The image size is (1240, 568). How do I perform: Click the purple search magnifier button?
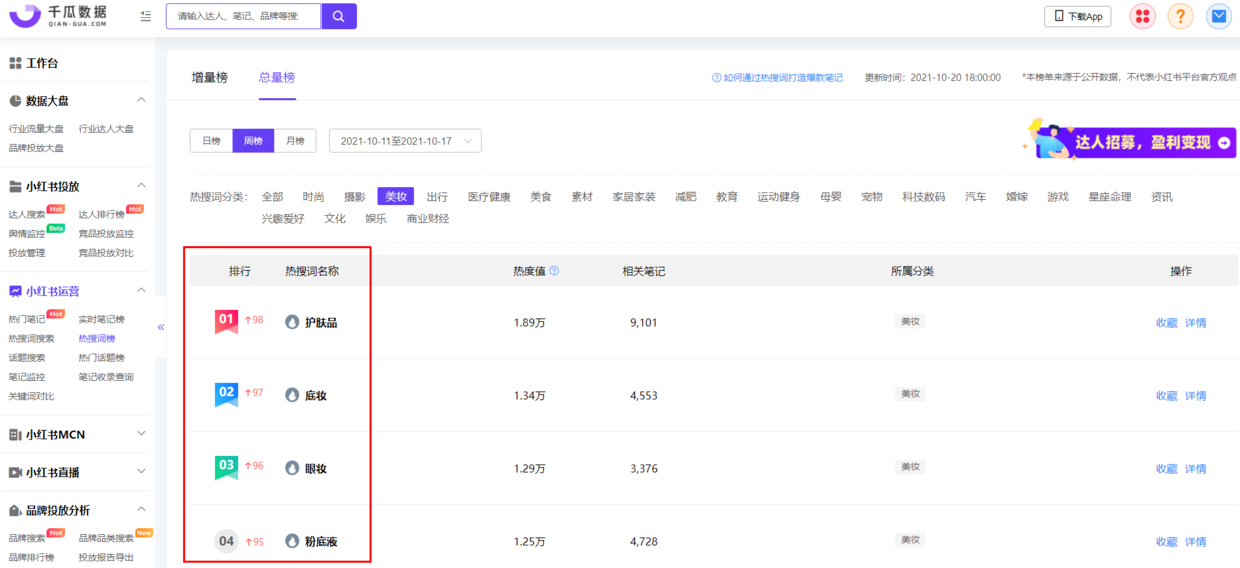coord(339,16)
